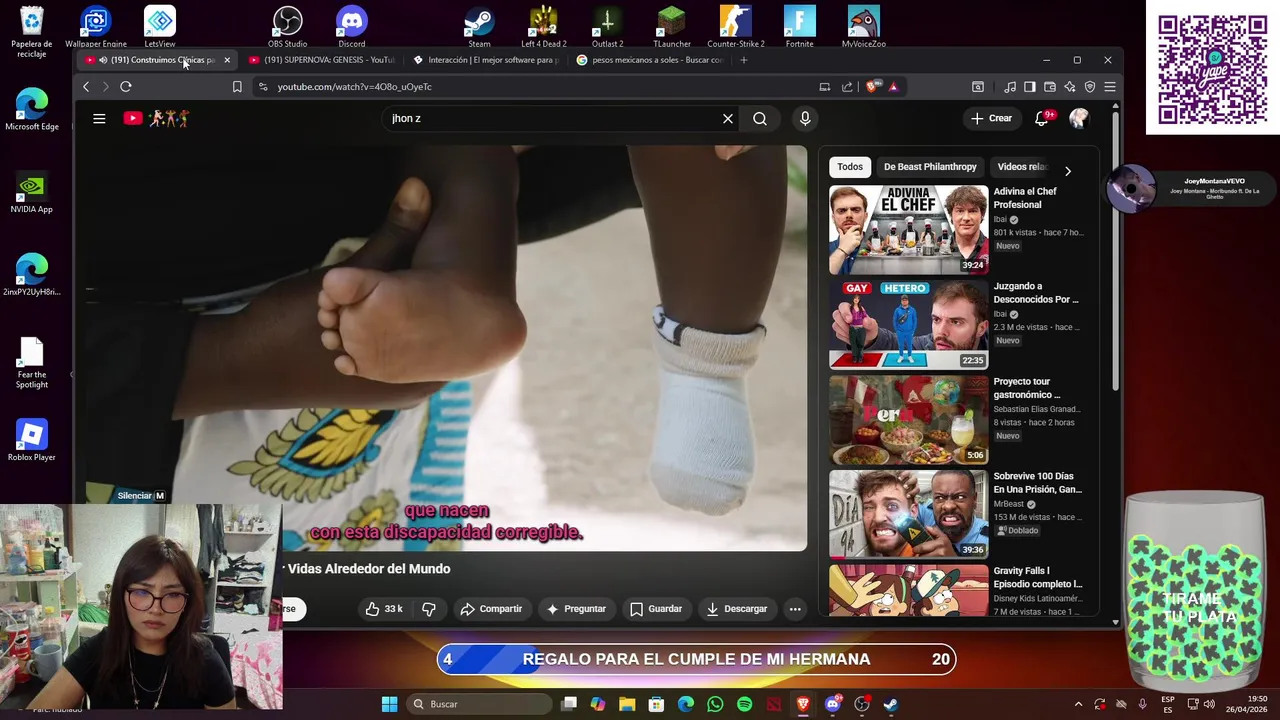
Task: Click the install app icon in address bar
Action: (825, 87)
